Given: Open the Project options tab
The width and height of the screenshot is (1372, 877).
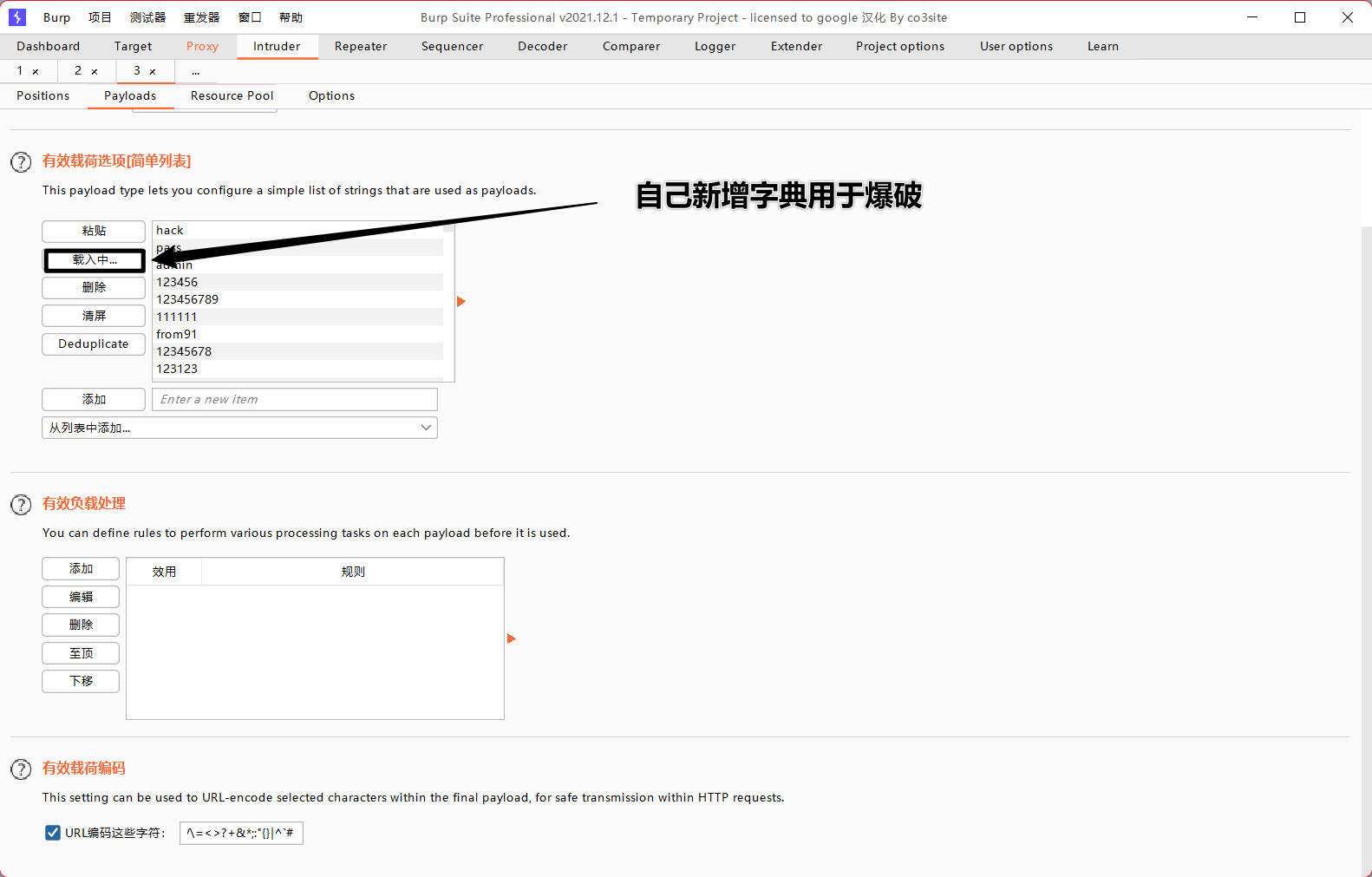Looking at the screenshot, I should [x=900, y=46].
